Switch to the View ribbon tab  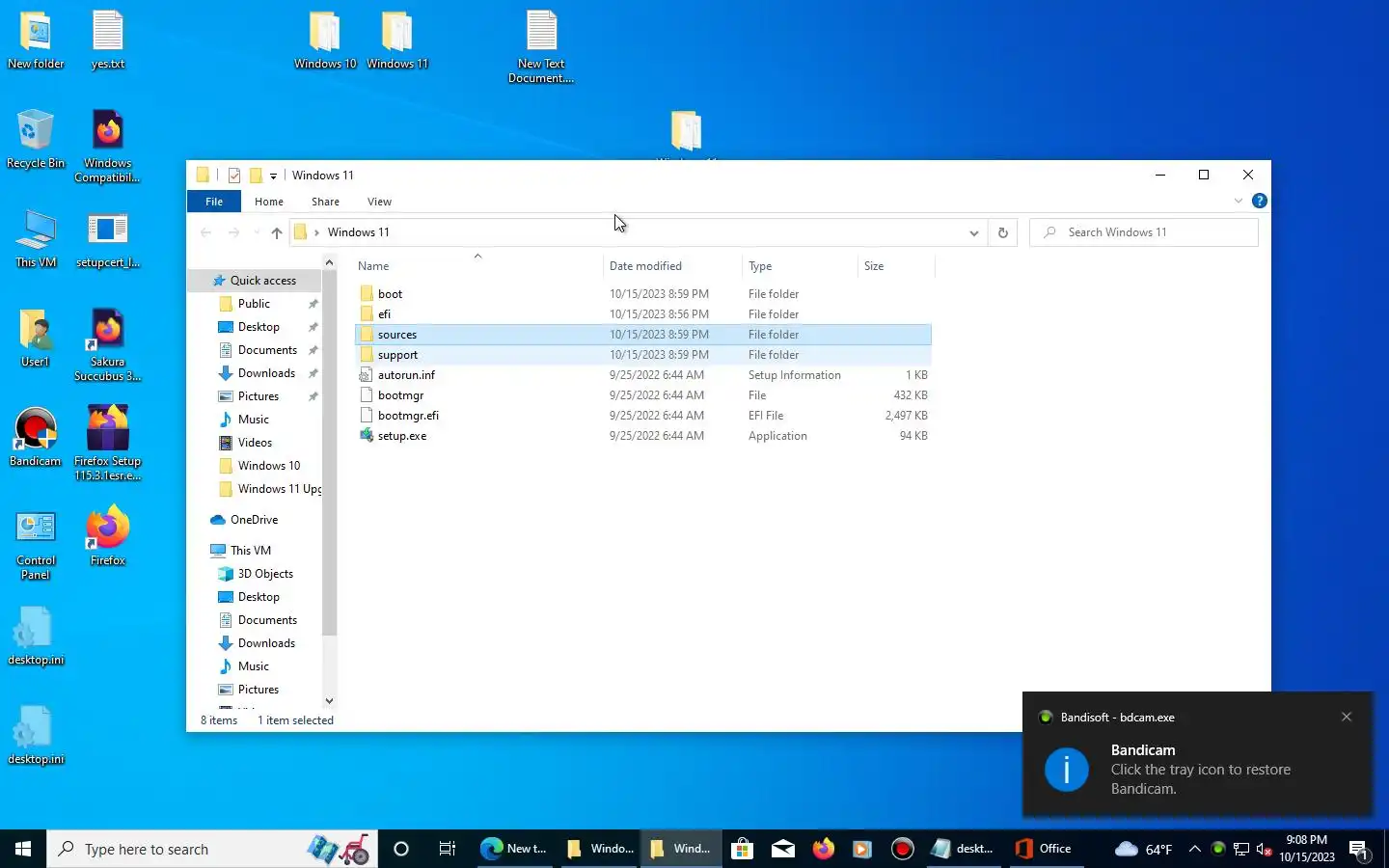tap(379, 202)
